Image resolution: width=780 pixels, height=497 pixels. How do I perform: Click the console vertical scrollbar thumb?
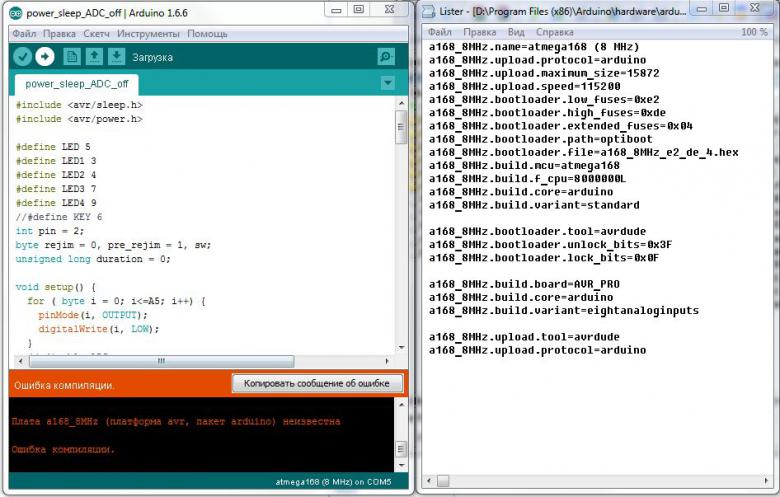pos(400,449)
